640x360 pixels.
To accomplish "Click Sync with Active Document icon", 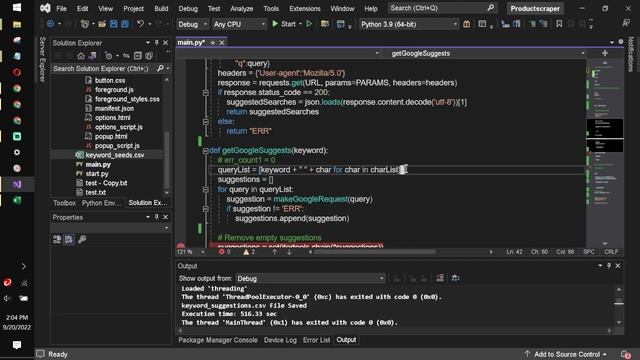I will pyautogui.click(x=126, y=56).
